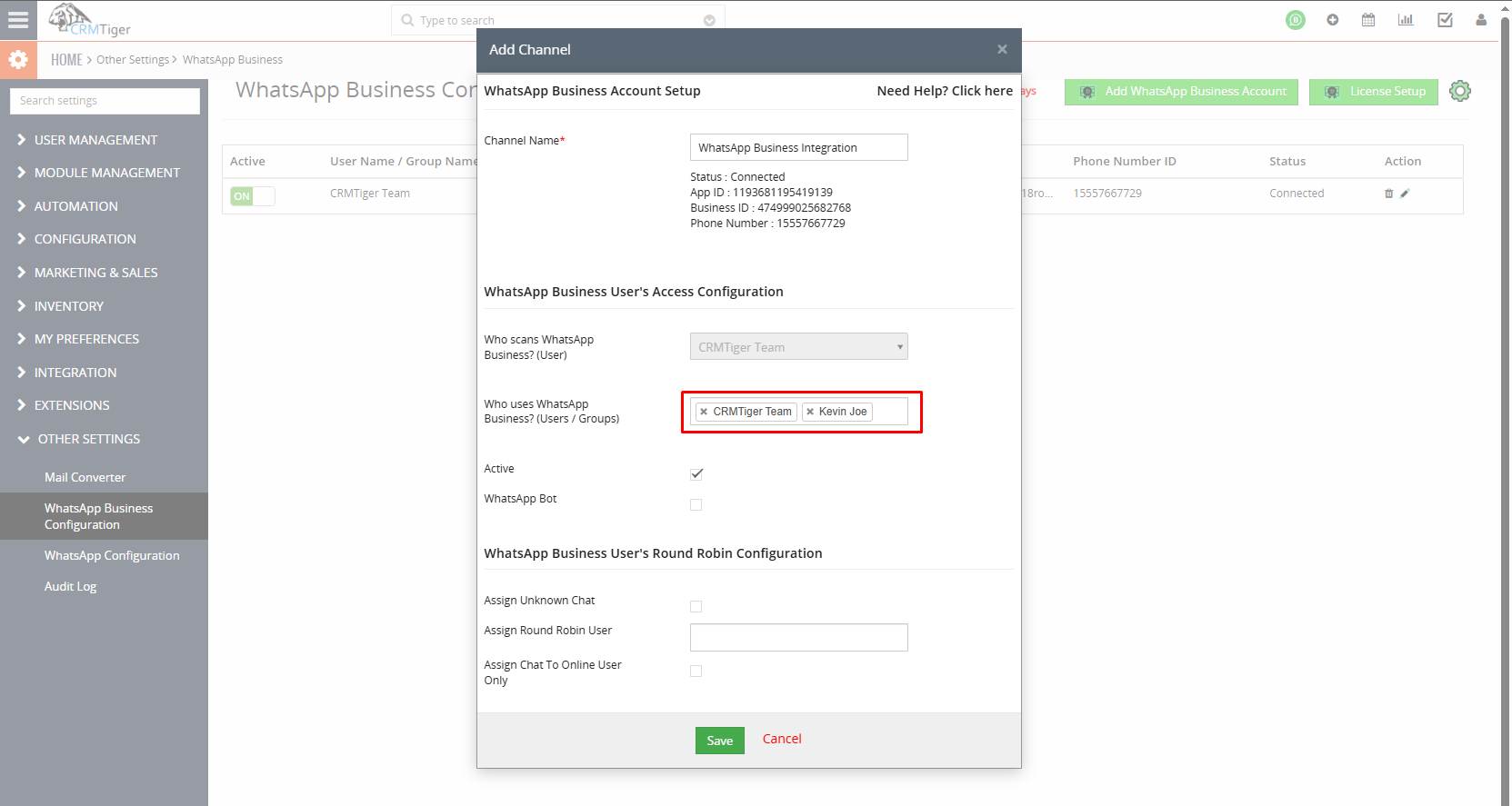The height and width of the screenshot is (806, 1512).
Task: Click the WhatsApp Business breadcrumb text
Action: point(233,60)
